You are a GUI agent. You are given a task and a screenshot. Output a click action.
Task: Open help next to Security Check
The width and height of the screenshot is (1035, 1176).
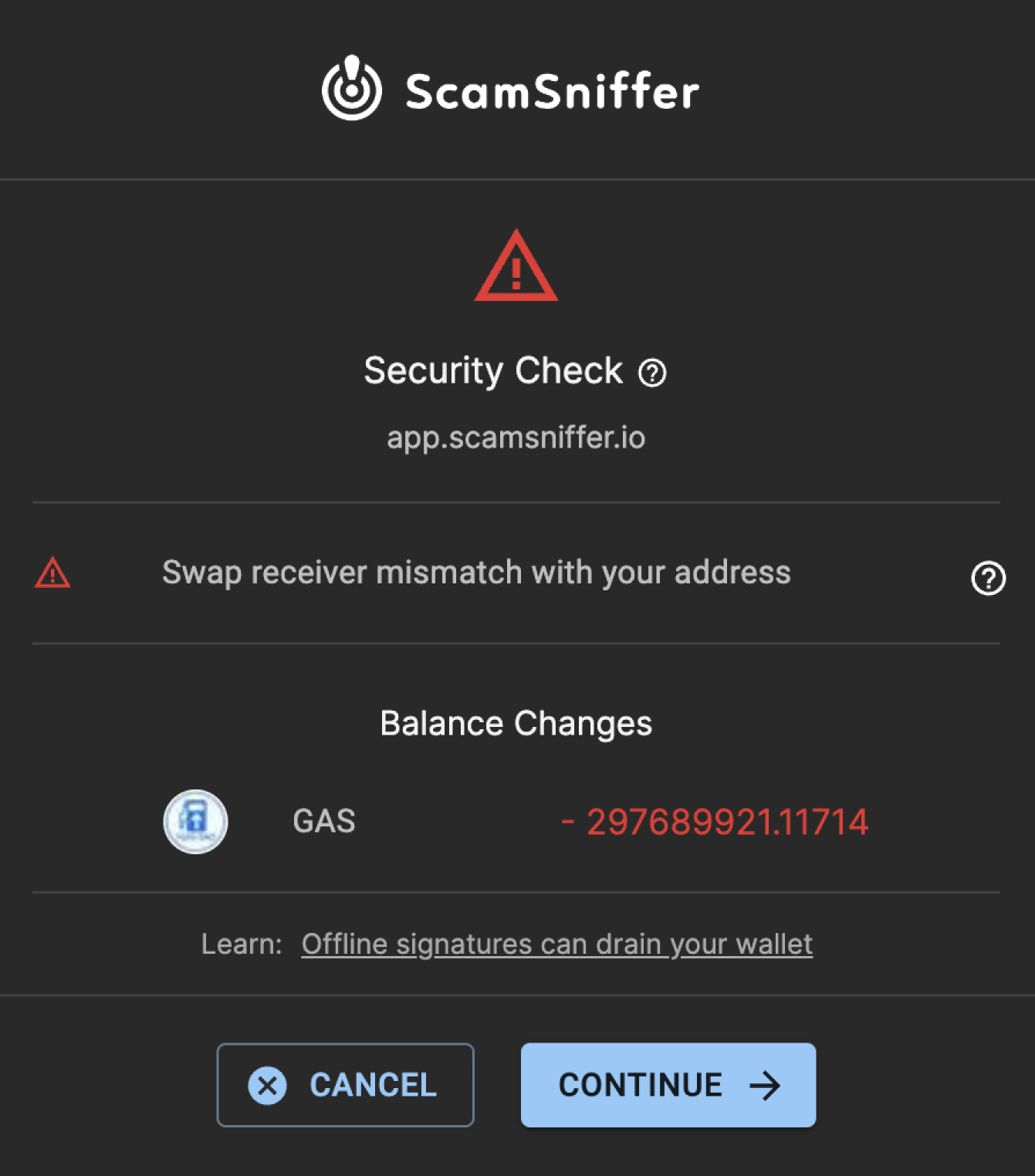point(652,373)
